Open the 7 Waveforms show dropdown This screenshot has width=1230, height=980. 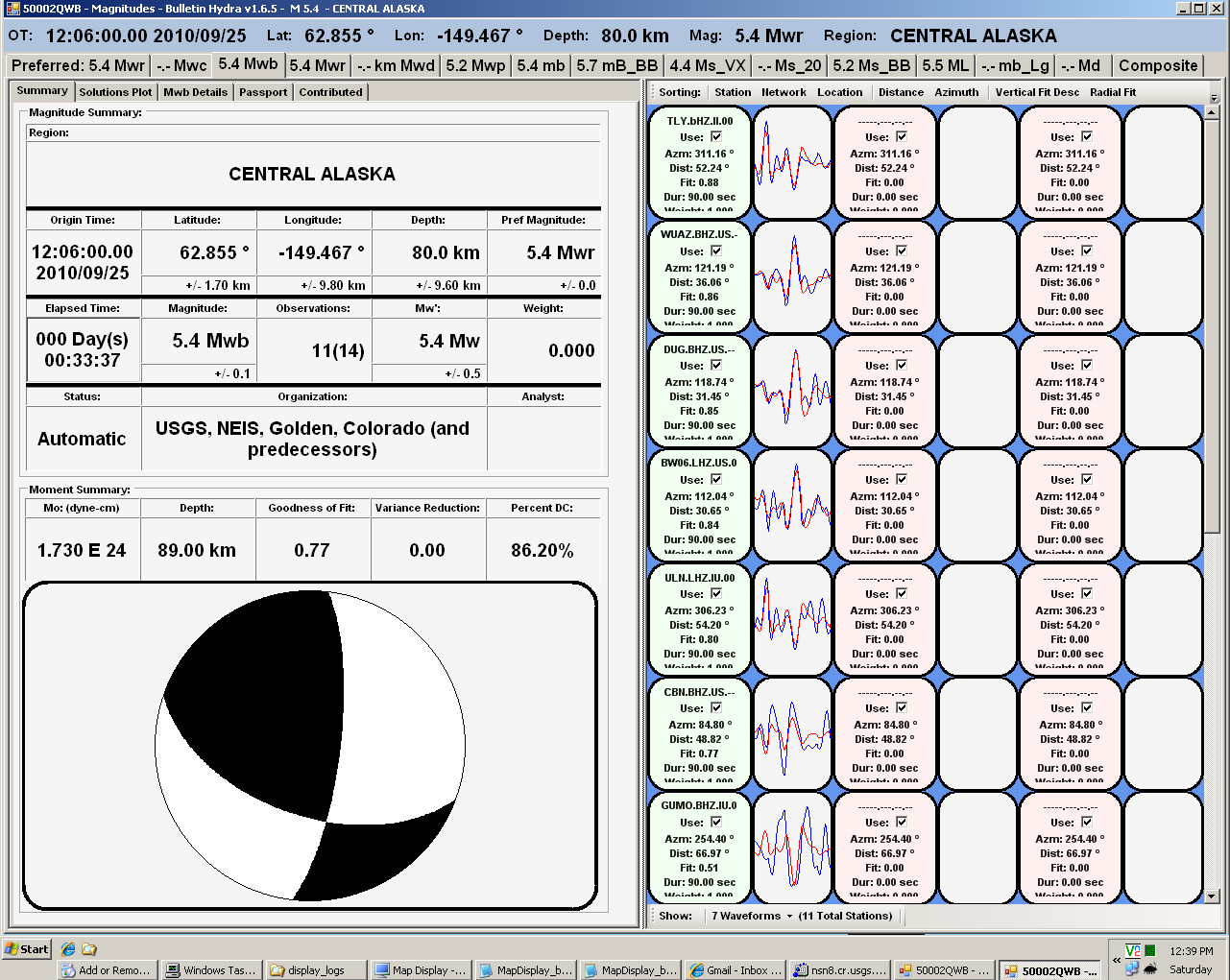click(x=752, y=916)
